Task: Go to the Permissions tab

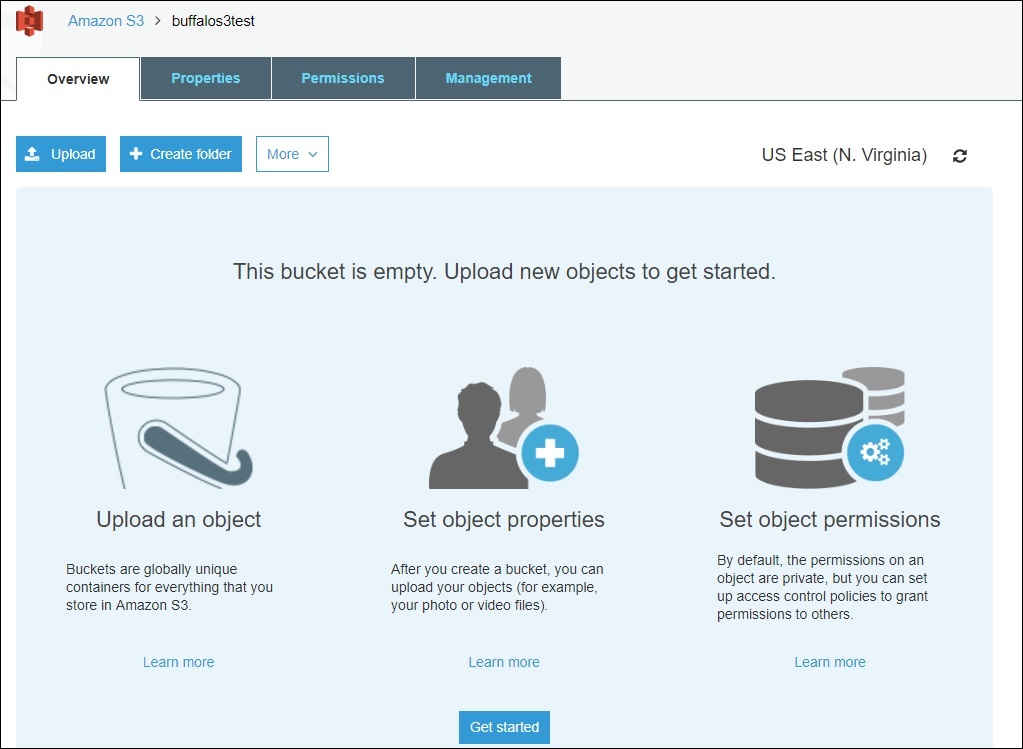Action: 343,78
